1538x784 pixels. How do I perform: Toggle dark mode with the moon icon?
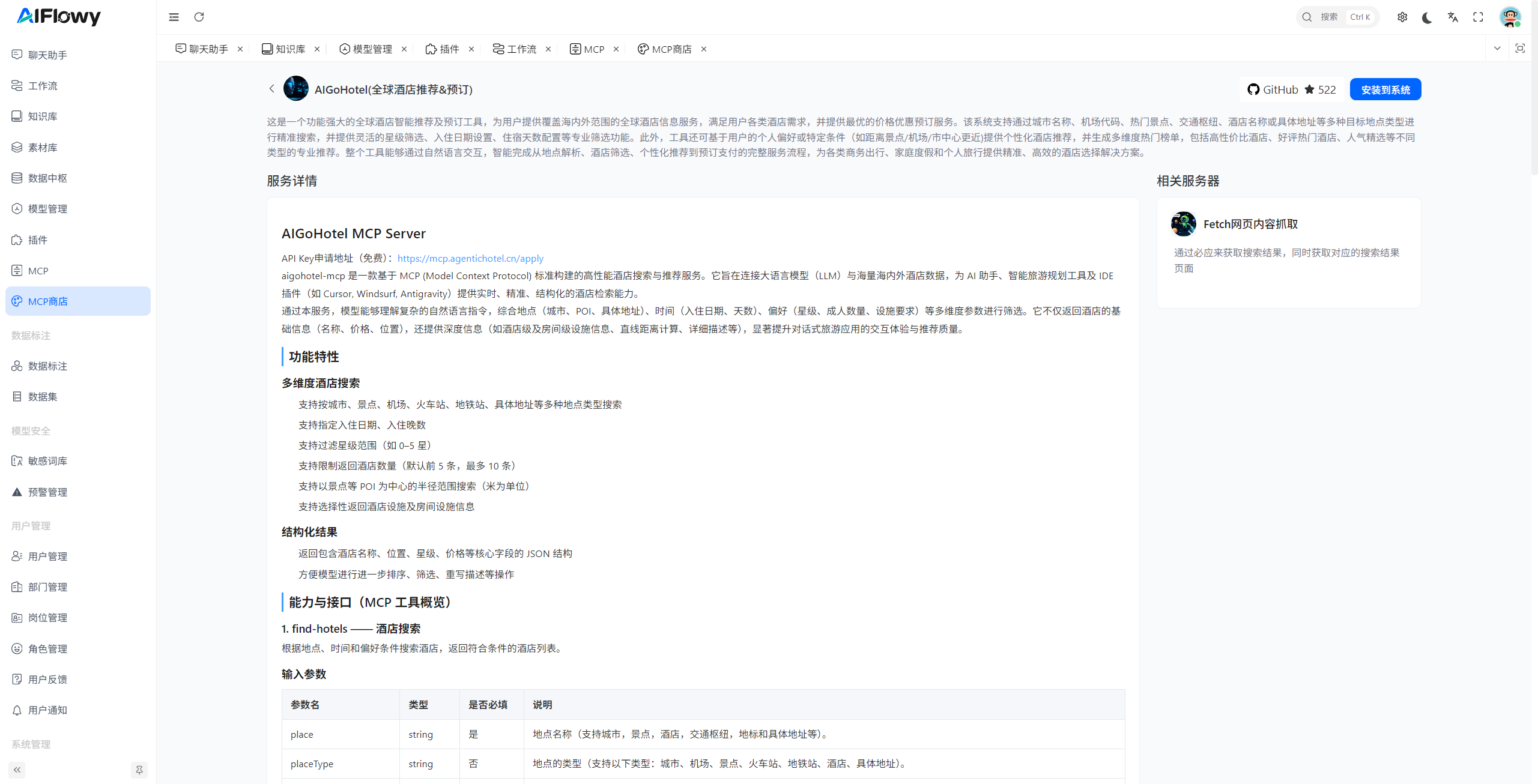tap(1427, 17)
